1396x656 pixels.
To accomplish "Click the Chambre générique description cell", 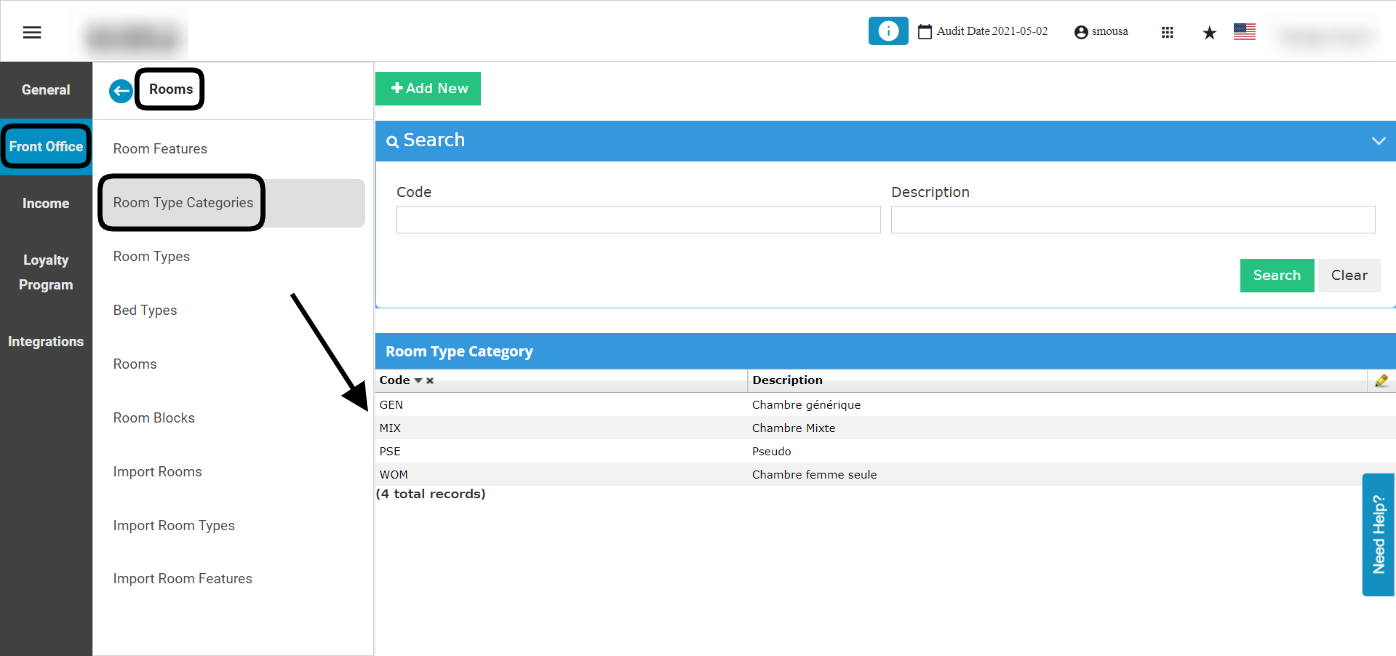I will (x=806, y=405).
